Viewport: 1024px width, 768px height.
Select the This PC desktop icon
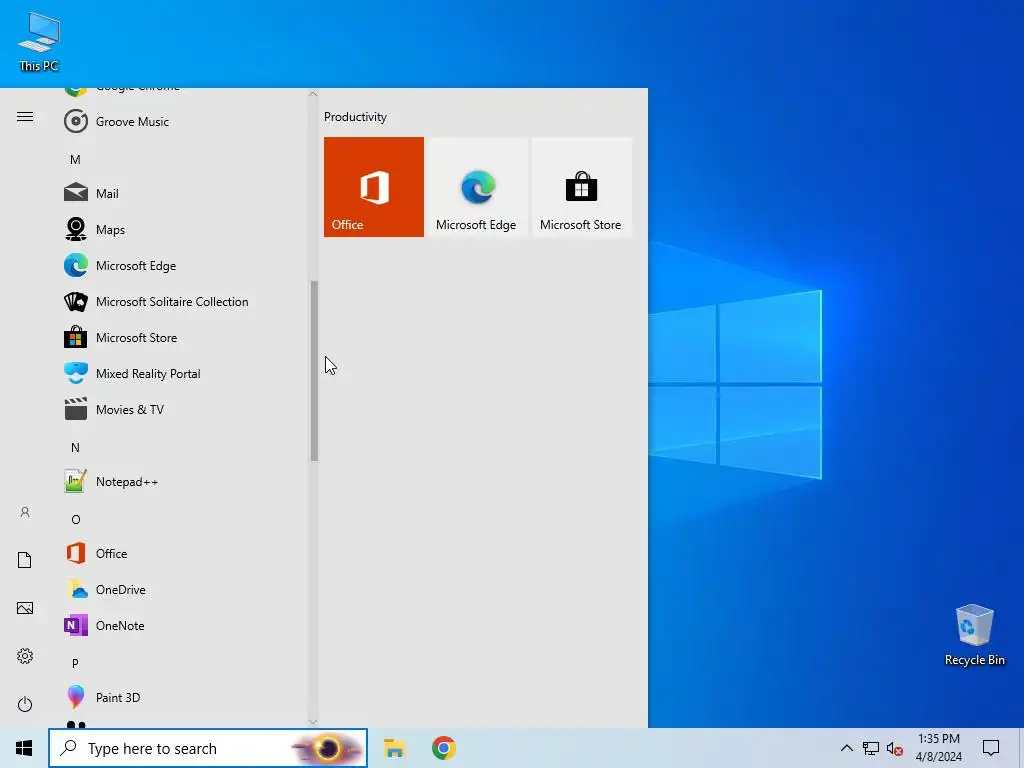[39, 42]
